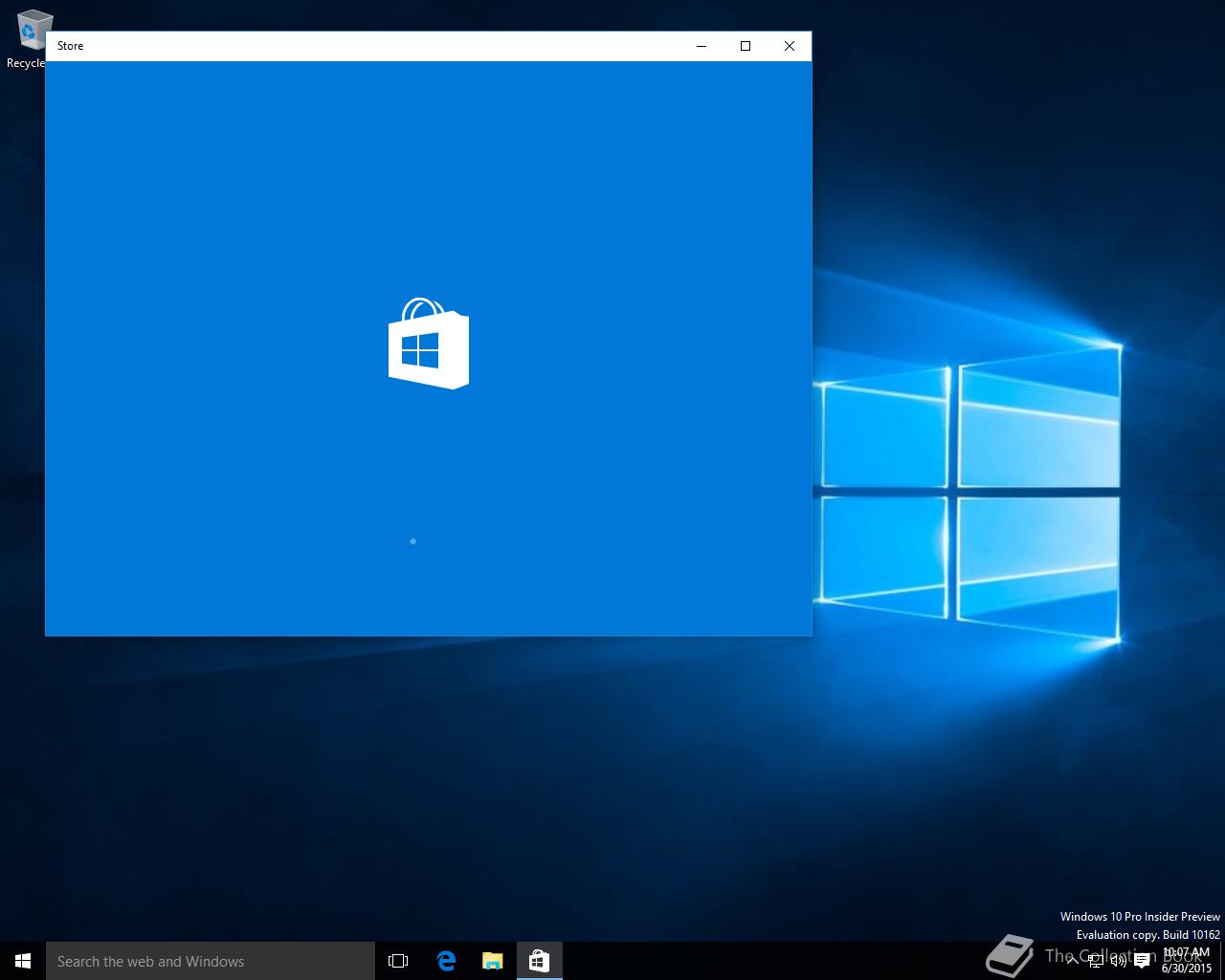1225x980 pixels.
Task: Click the Search the web and Windows box
Action: (x=211, y=961)
